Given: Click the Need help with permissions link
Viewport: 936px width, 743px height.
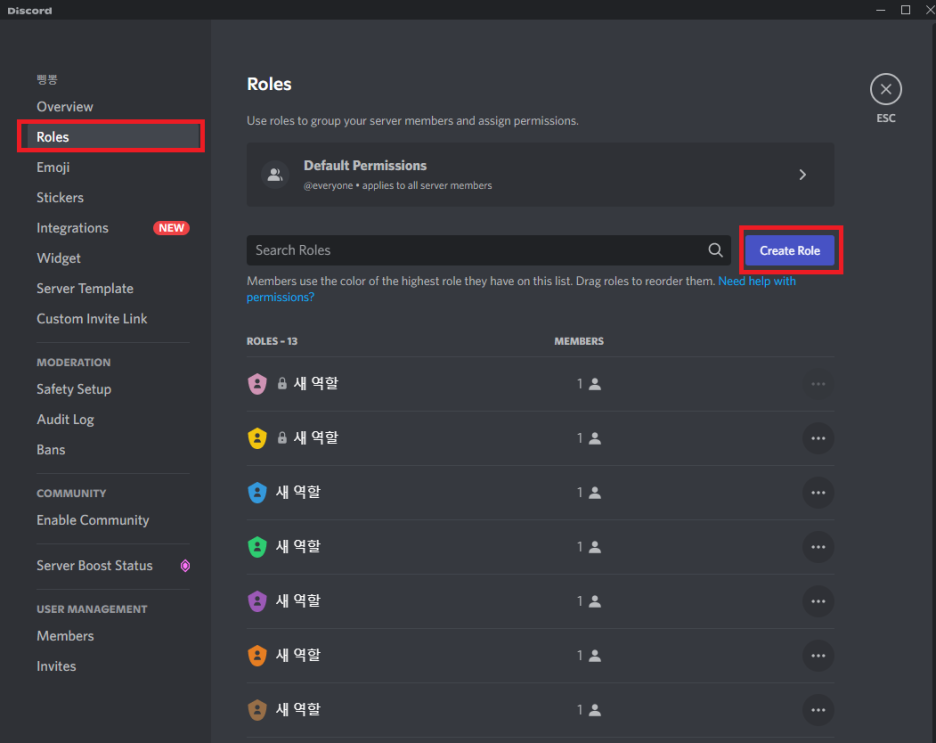Looking at the screenshot, I should click(757, 281).
